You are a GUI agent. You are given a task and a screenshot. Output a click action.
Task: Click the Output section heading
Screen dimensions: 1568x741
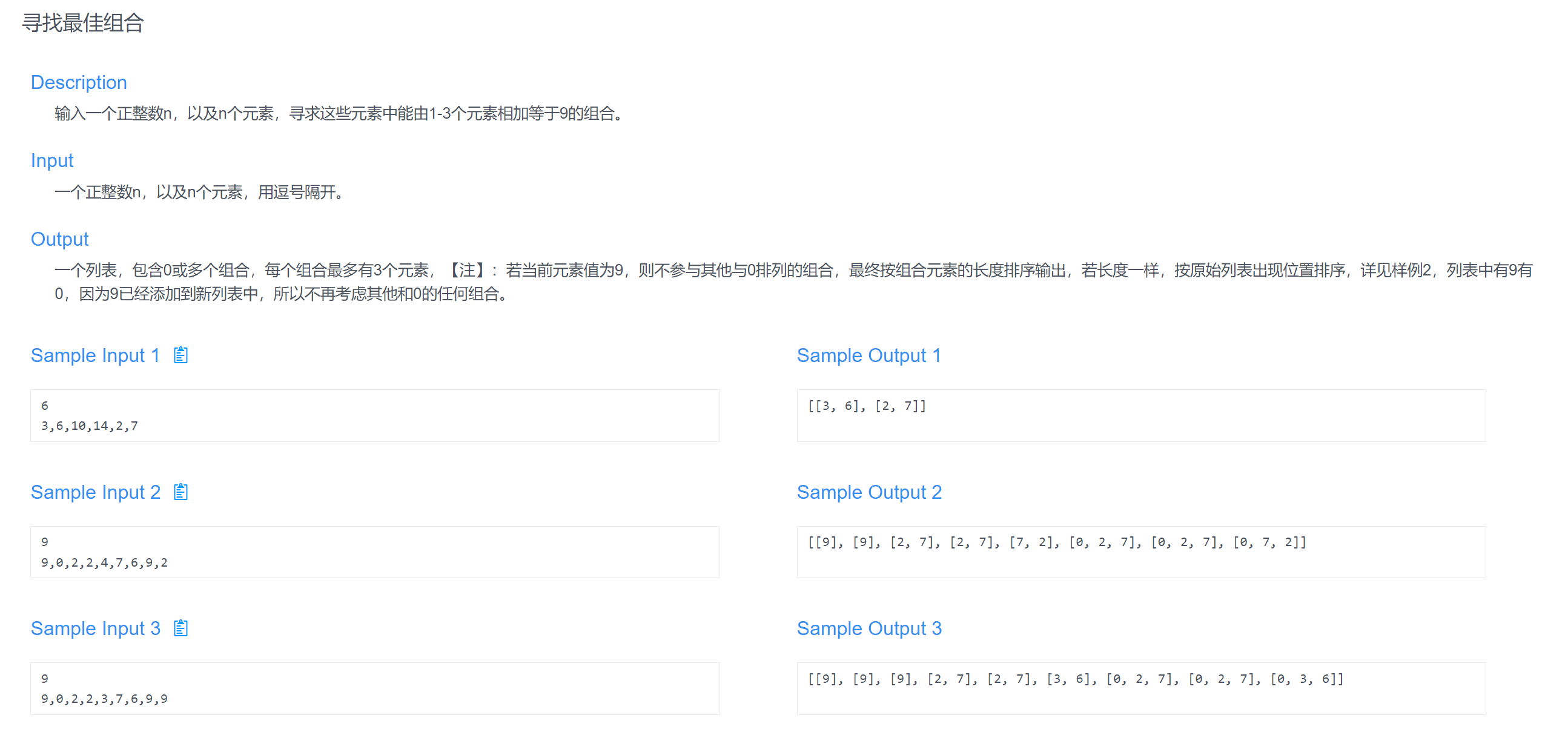[59, 239]
